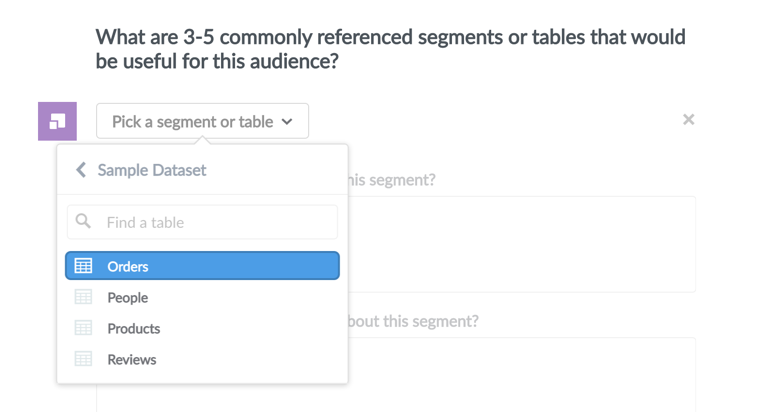The width and height of the screenshot is (780, 412).
Task: Click the heading about commonly referenced segments
Action: [x=390, y=49]
